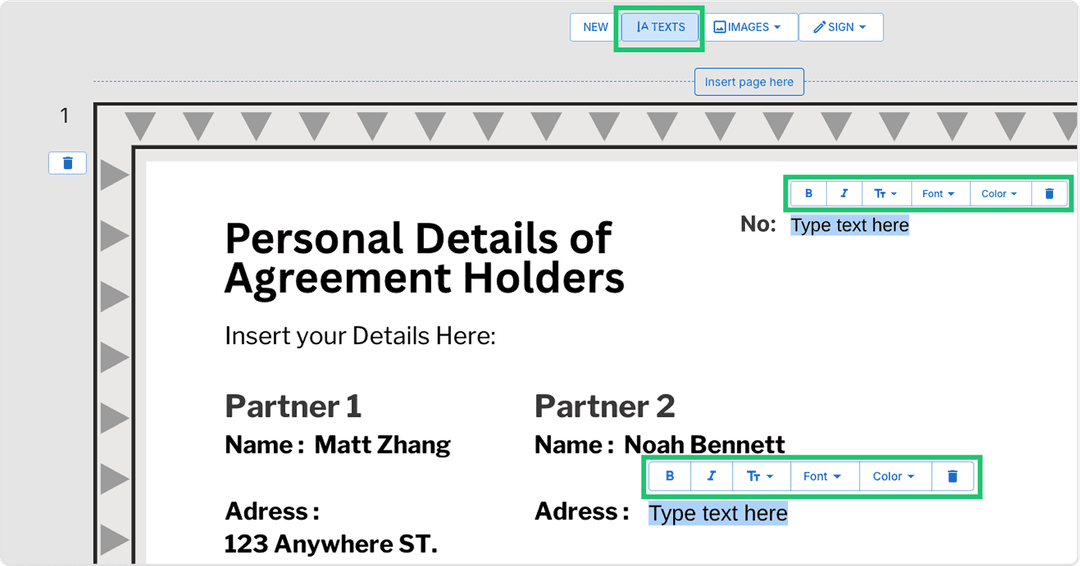Click the text field next to No:
The image size is (1080, 566).
(x=850, y=225)
